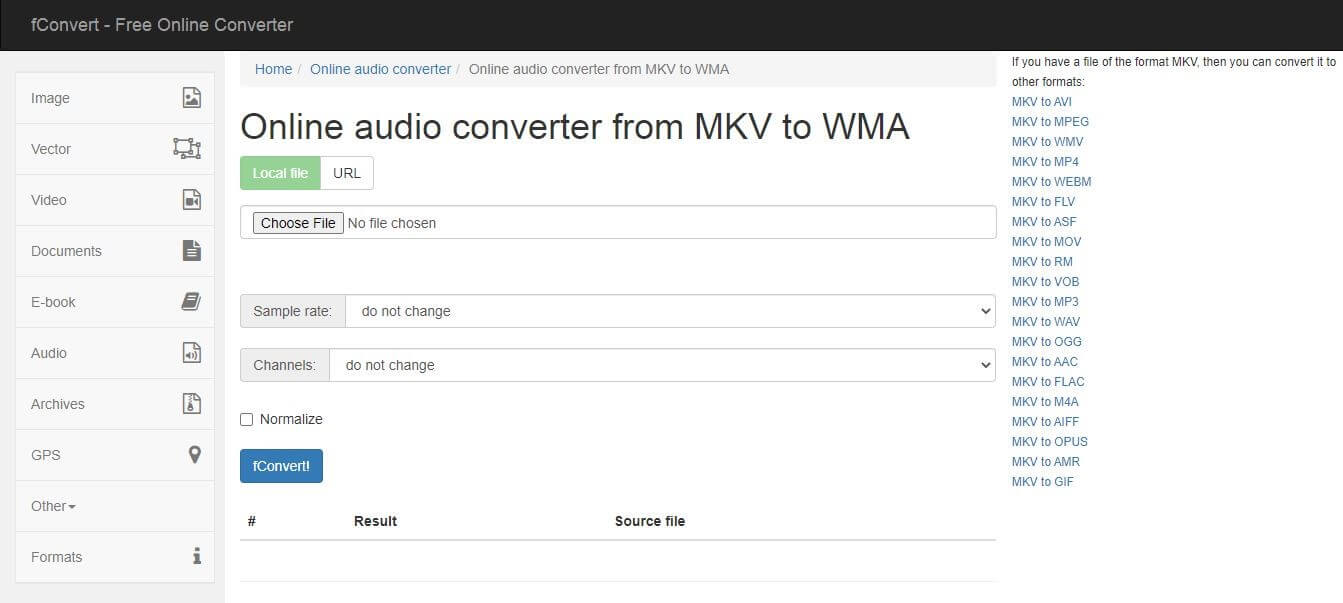Open the MKV to AIFF link
1343x603 pixels.
pyautogui.click(x=1045, y=422)
